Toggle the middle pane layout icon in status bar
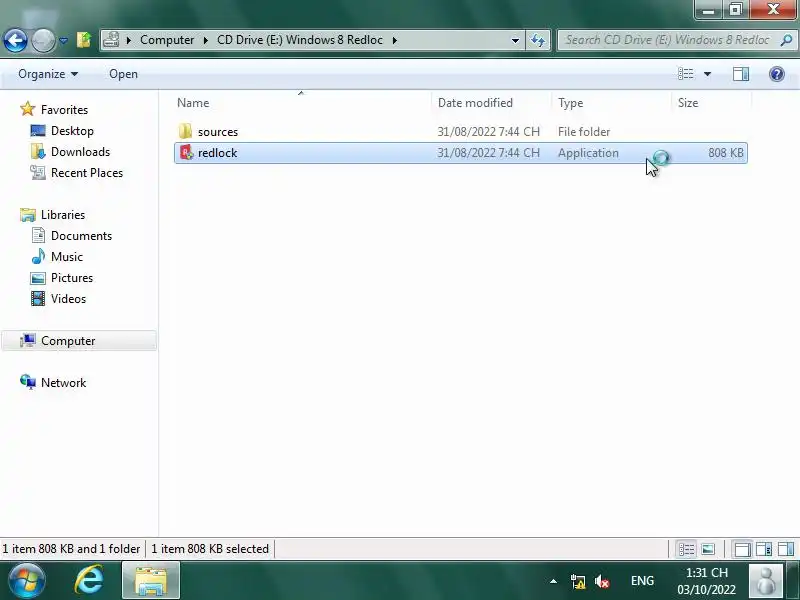Image resolution: width=800 pixels, height=600 pixels. click(x=764, y=549)
